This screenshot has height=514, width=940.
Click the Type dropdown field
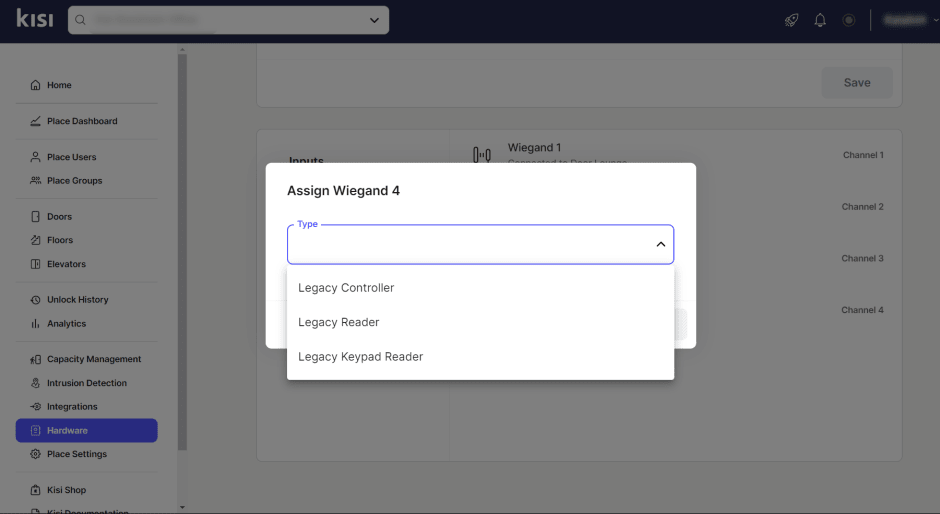[x=480, y=244]
